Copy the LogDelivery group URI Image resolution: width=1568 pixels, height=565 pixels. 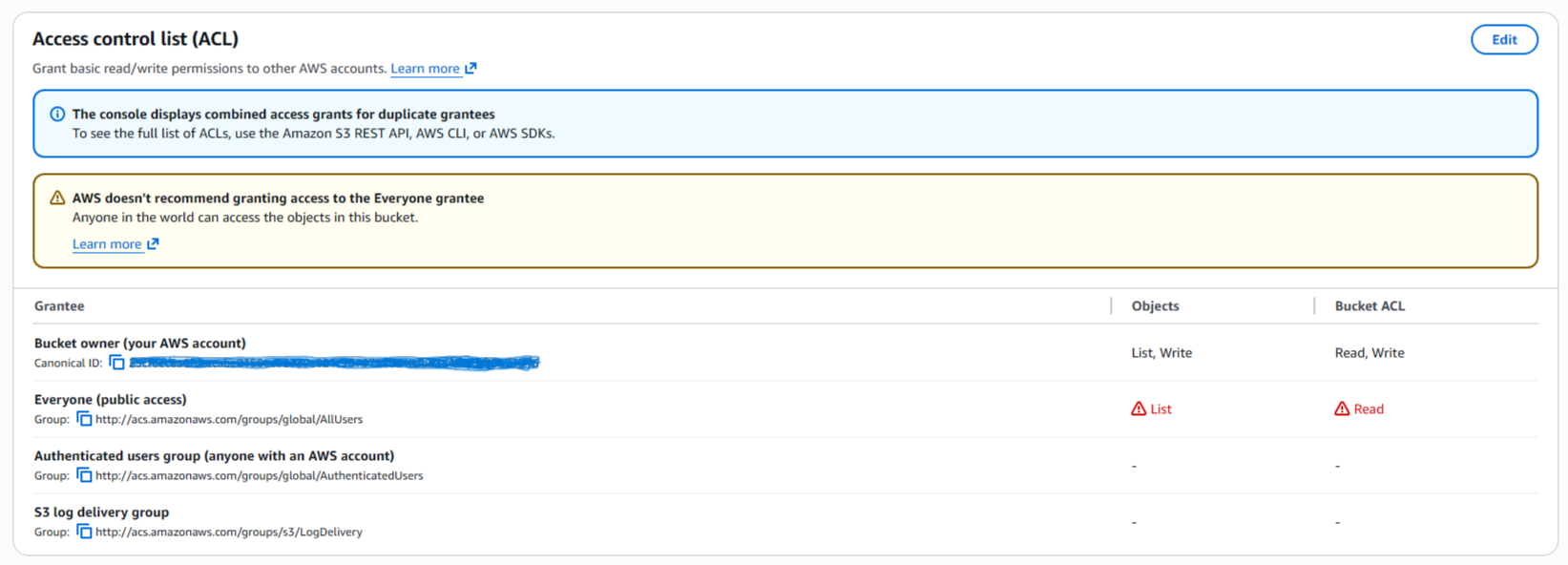click(x=84, y=532)
